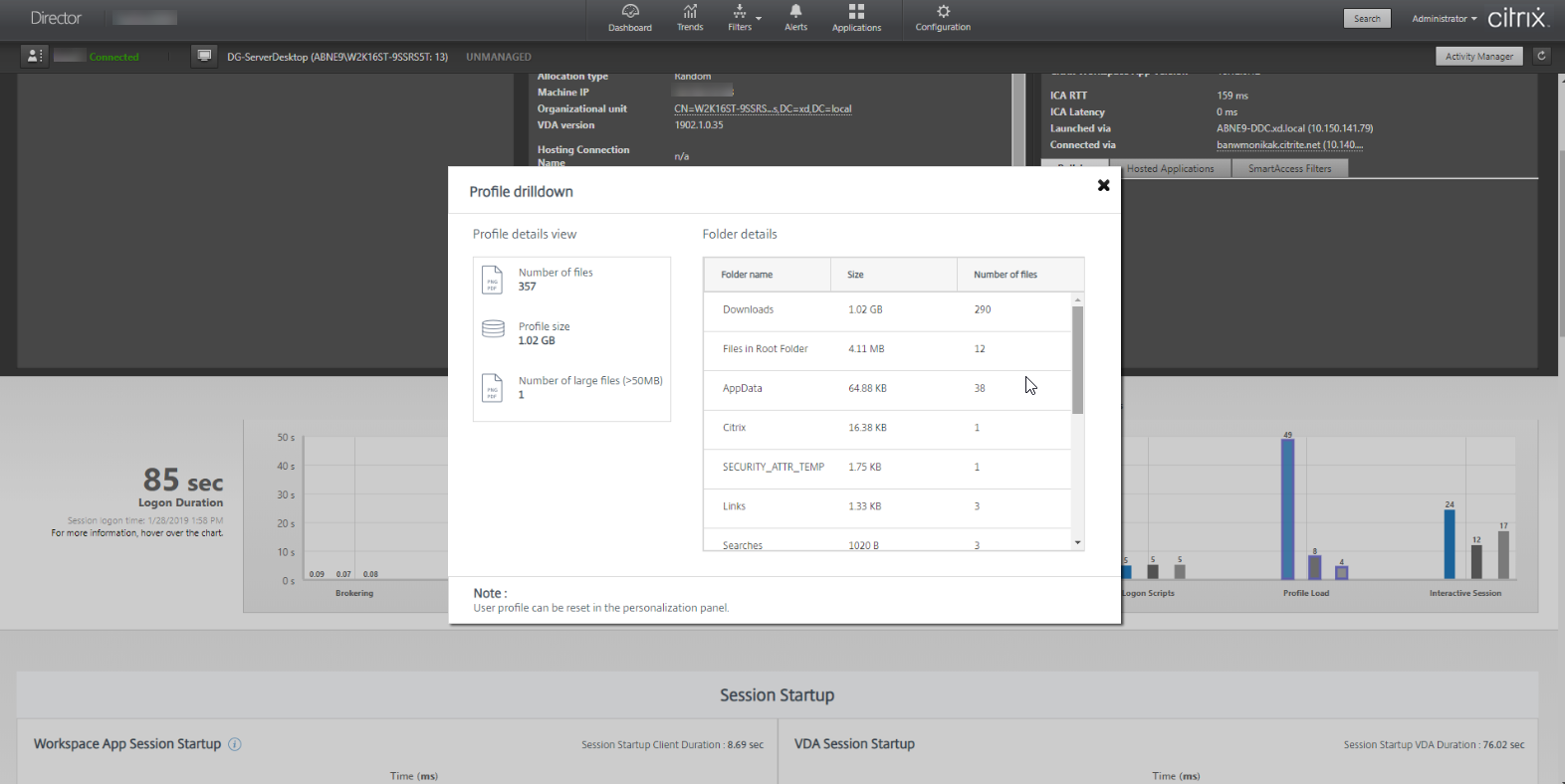This screenshot has width=1565, height=784.
Task: Open Activity Manager
Action: click(x=1478, y=57)
